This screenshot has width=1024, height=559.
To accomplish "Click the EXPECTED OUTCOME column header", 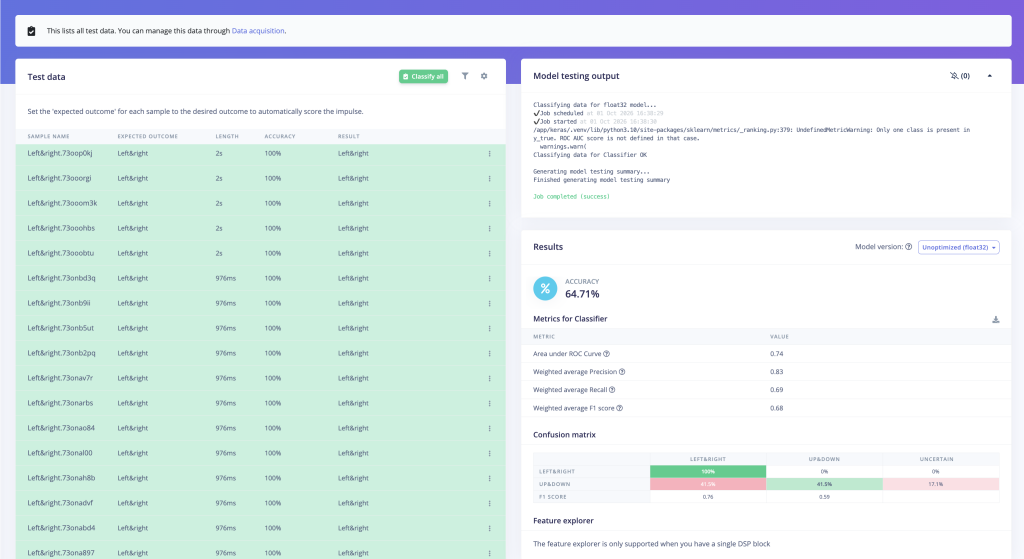I will [x=148, y=136].
